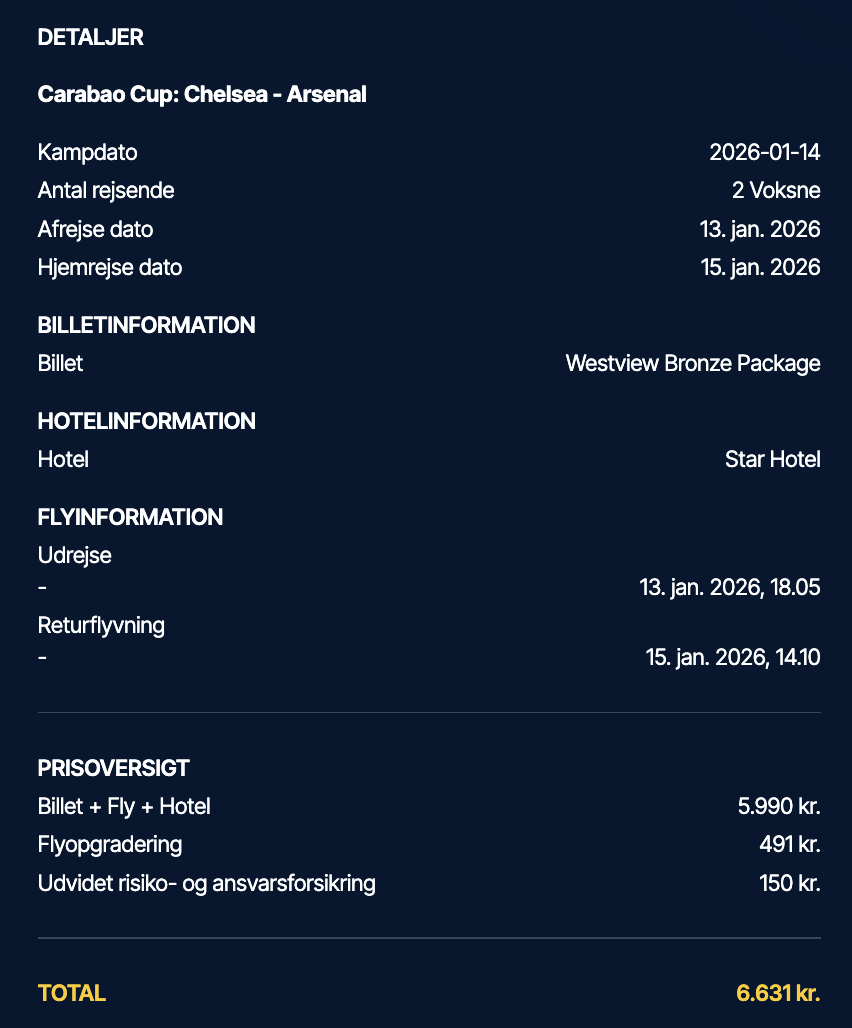Click the Kampdato value 2026-01-14
The image size is (852, 1028).
click(764, 153)
